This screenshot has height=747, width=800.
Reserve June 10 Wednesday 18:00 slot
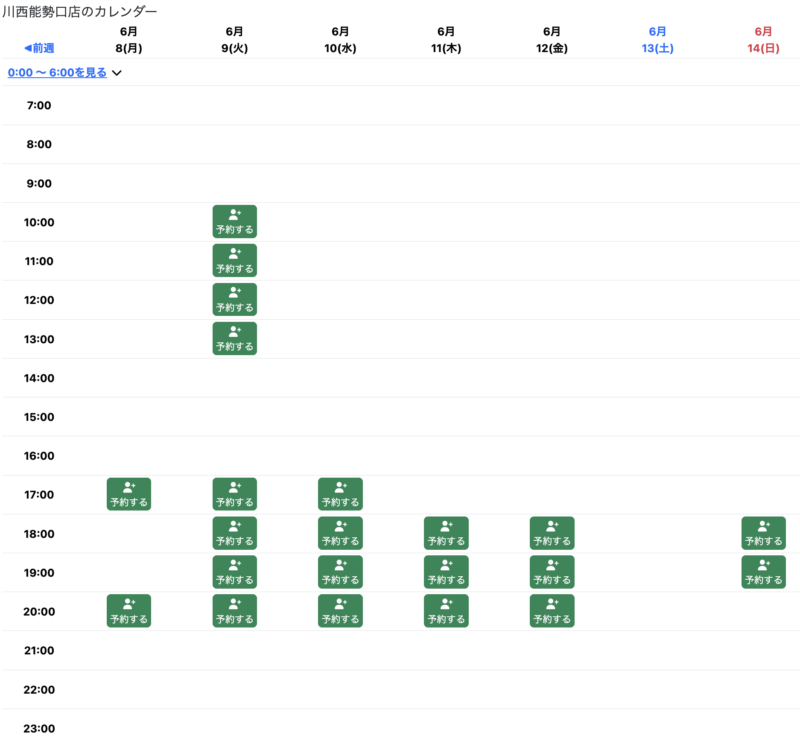tap(340, 533)
